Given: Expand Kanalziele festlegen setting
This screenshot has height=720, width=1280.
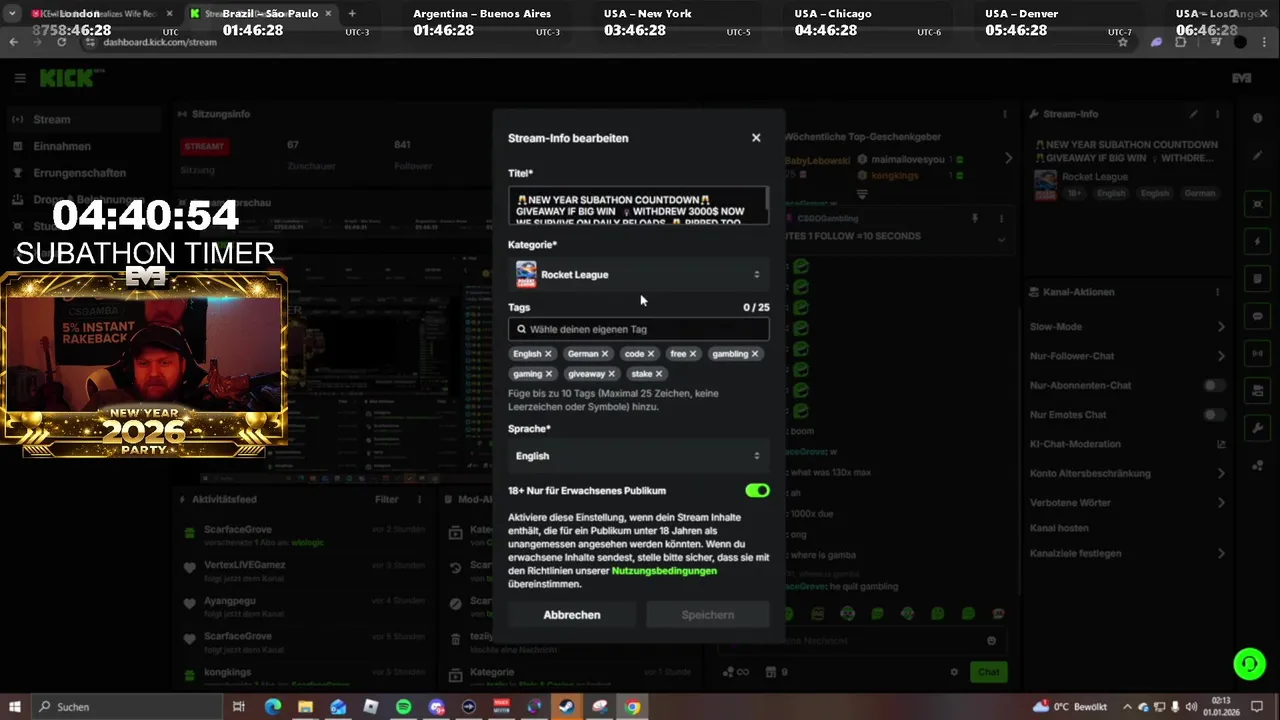Looking at the screenshot, I should click(1127, 553).
